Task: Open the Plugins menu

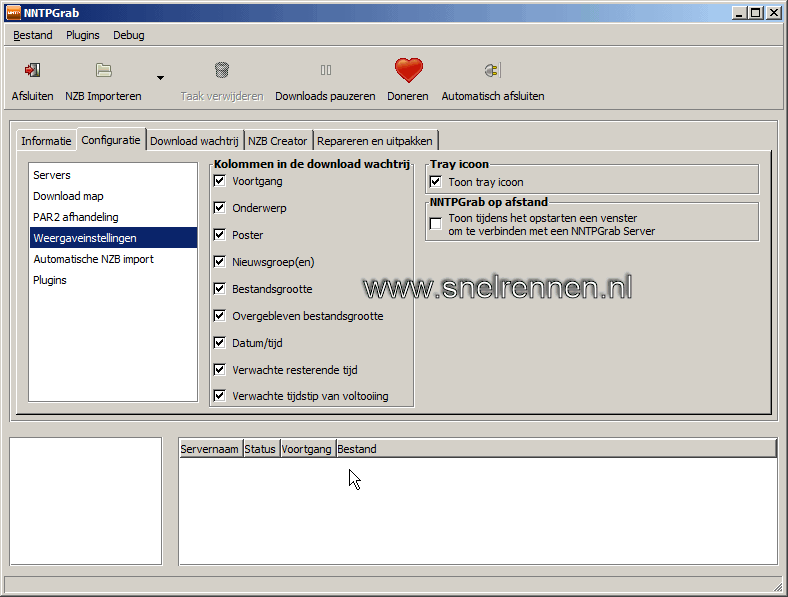Action: point(83,35)
